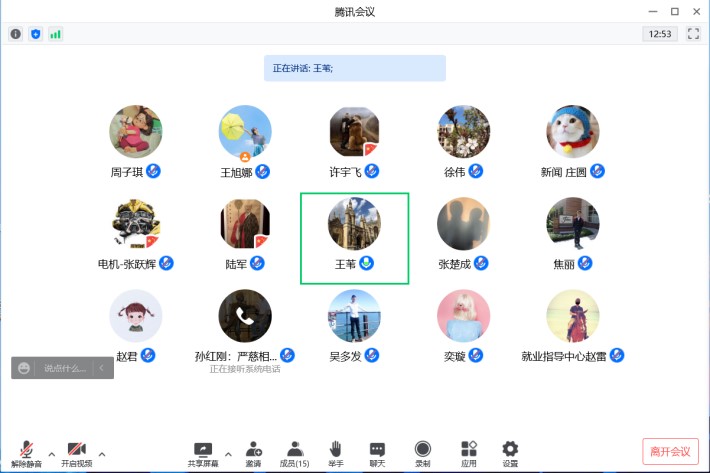Image resolution: width=710 pixels, height=473 pixels.
Task: Click 共享屏幕 to share screen
Action: point(203,452)
